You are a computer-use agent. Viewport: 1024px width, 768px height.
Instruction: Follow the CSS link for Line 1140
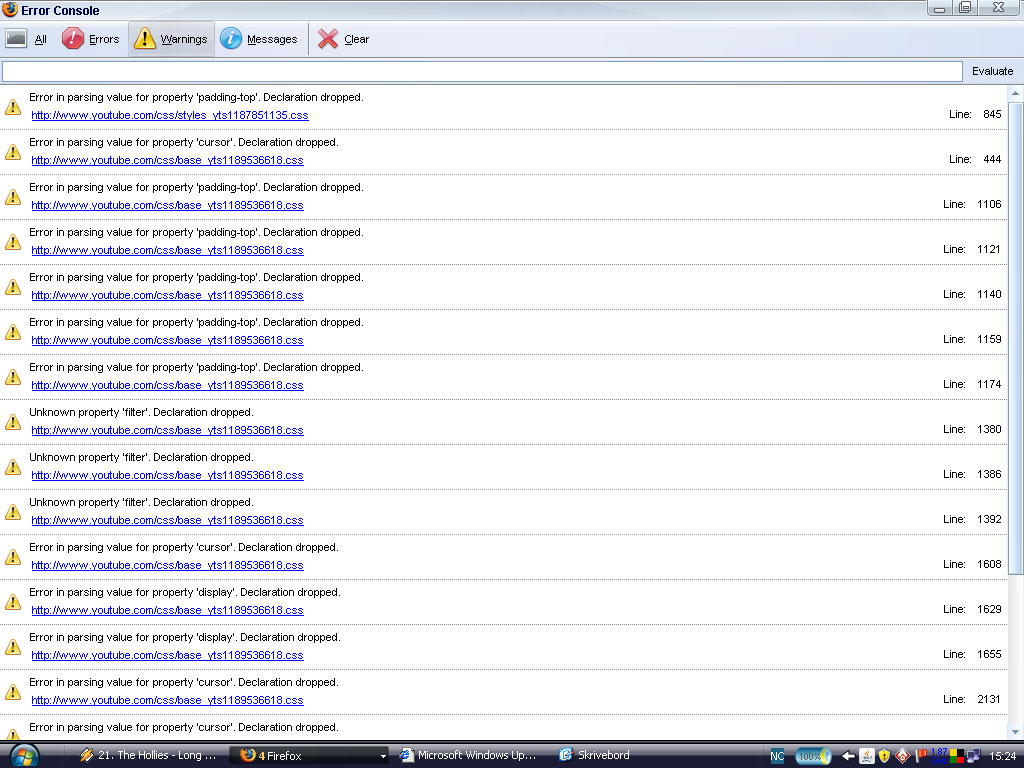point(167,295)
